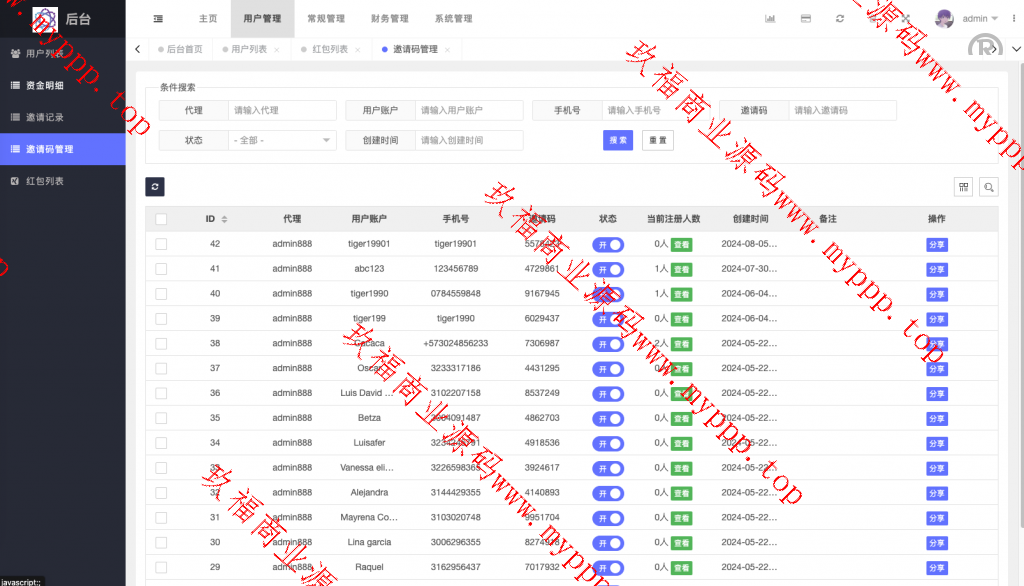Click the refresh icon in top header
Viewport: 1024px width, 586px height.
point(839,19)
